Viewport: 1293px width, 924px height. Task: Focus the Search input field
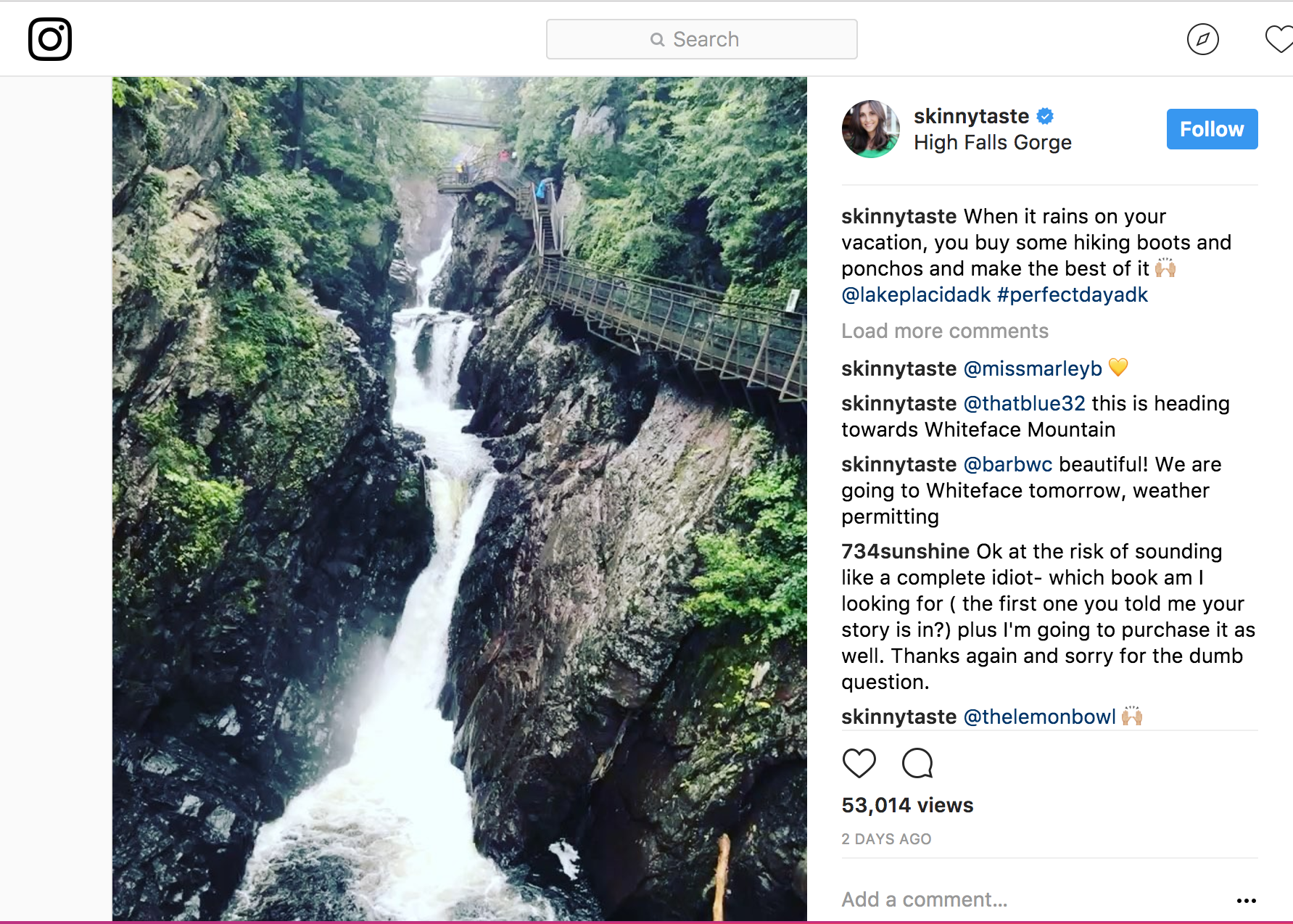tap(702, 39)
